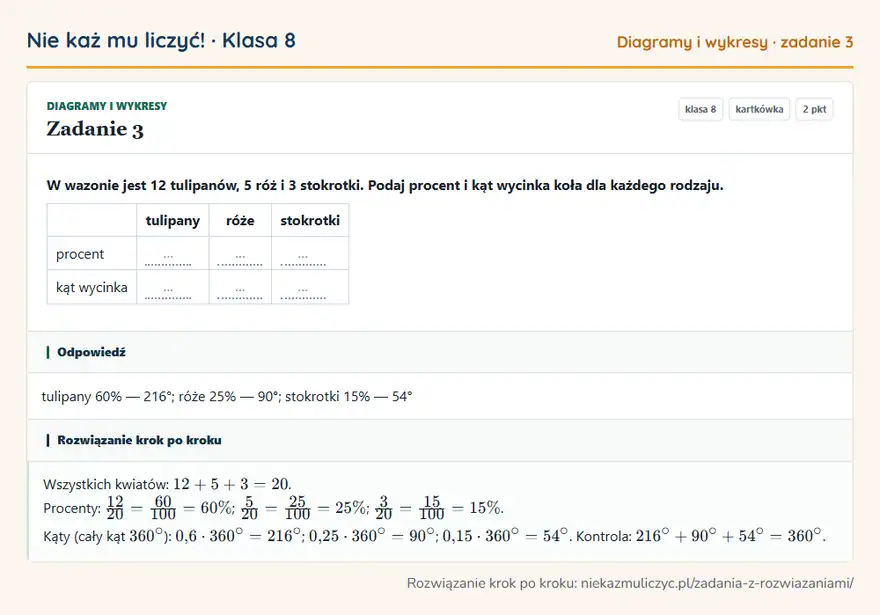880x615 pixels.
Task: Click the kąt wycinka blank for róże
Action: tap(240, 292)
